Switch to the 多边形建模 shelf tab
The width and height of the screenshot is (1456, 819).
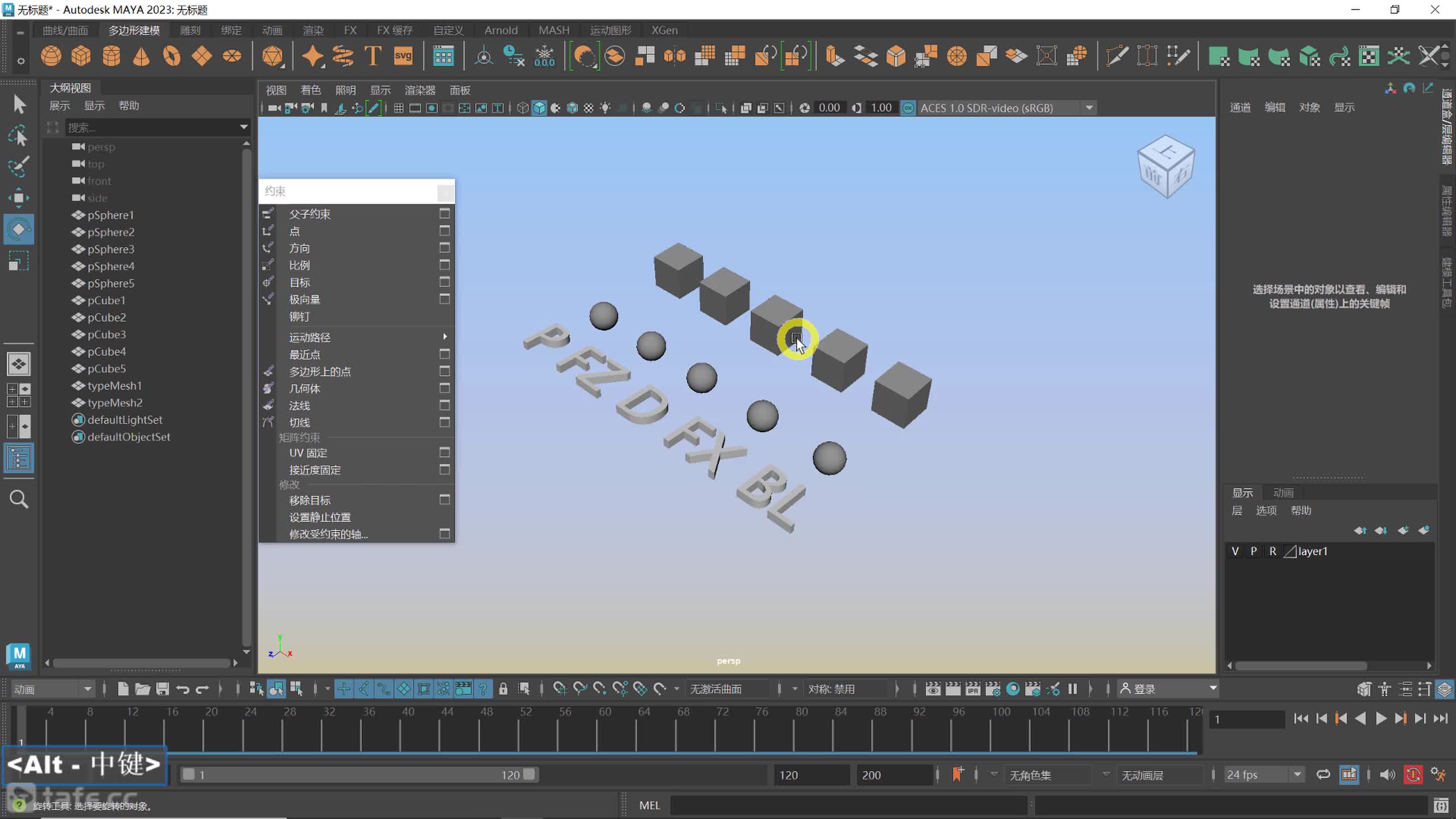[x=134, y=30]
